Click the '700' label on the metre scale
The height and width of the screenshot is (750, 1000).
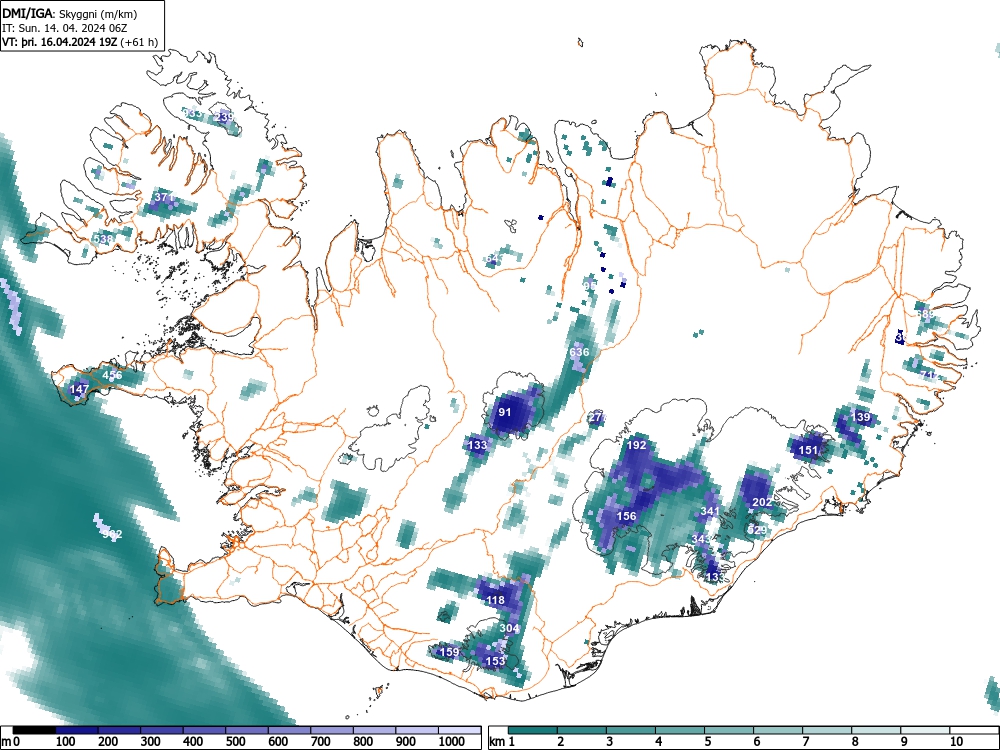[321, 742]
